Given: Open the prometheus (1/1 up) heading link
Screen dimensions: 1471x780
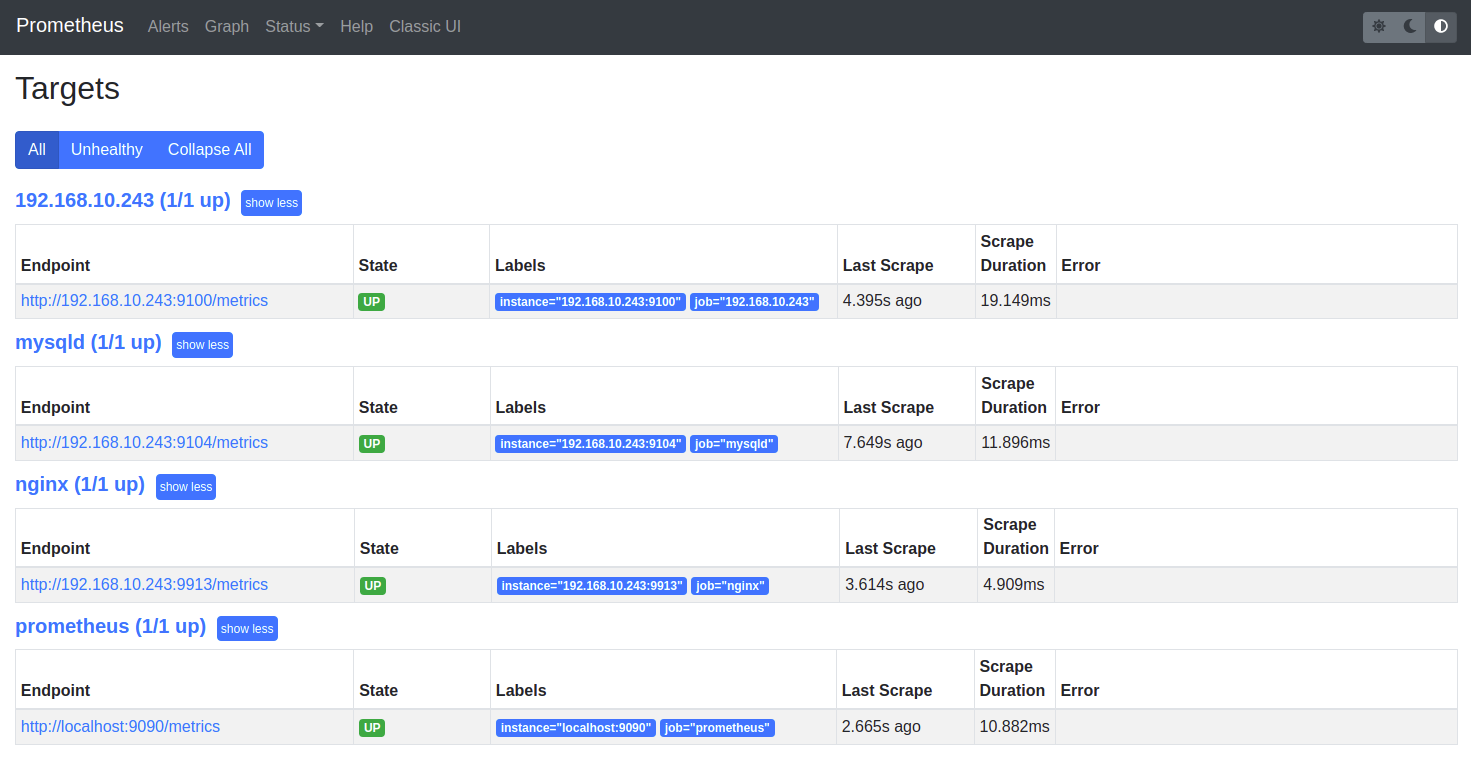Looking at the screenshot, I should pos(111,626).
